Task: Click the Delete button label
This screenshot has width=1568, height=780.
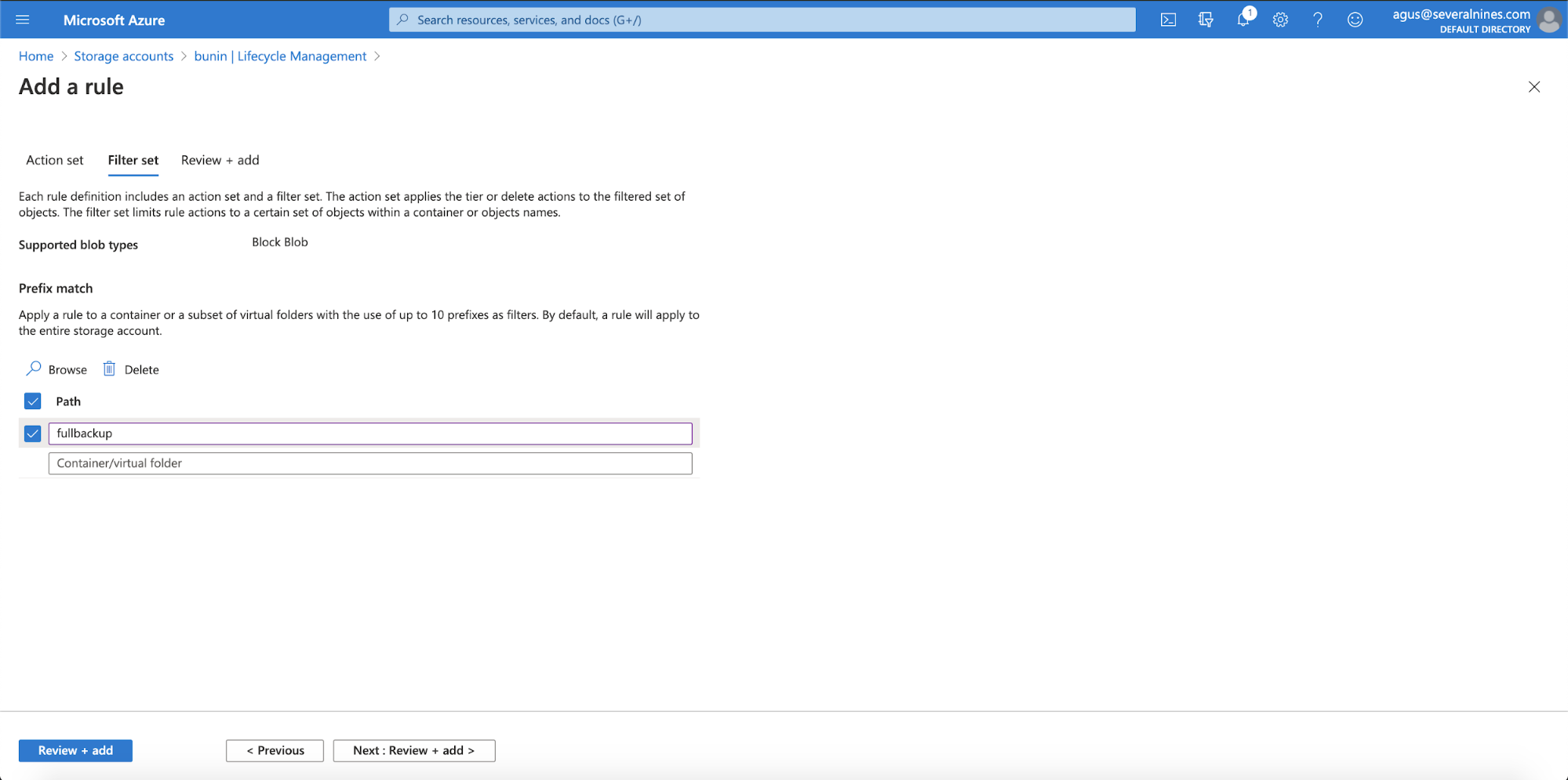Action: pyautogui.click(x=142, y=370)
